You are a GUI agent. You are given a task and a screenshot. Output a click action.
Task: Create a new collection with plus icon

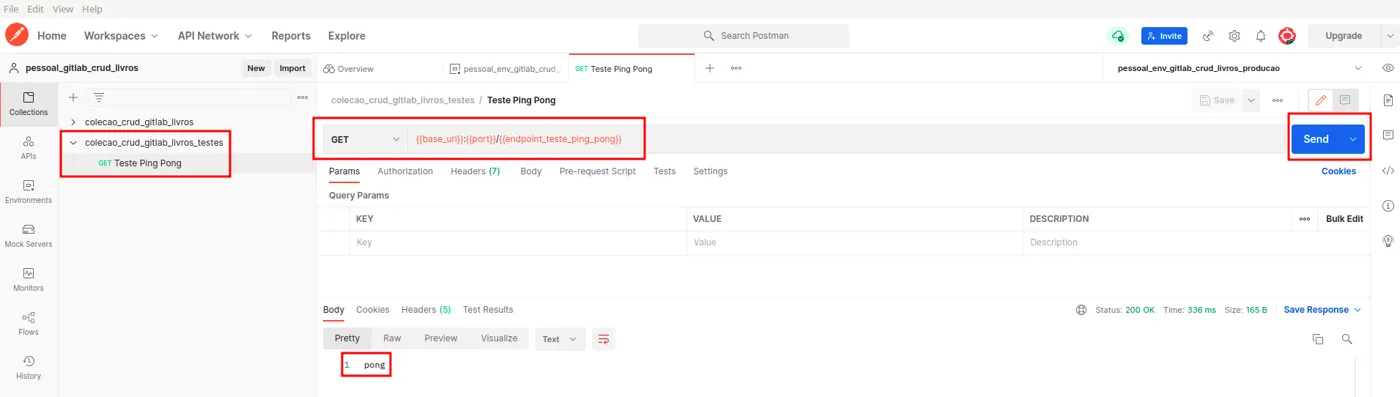73,97
